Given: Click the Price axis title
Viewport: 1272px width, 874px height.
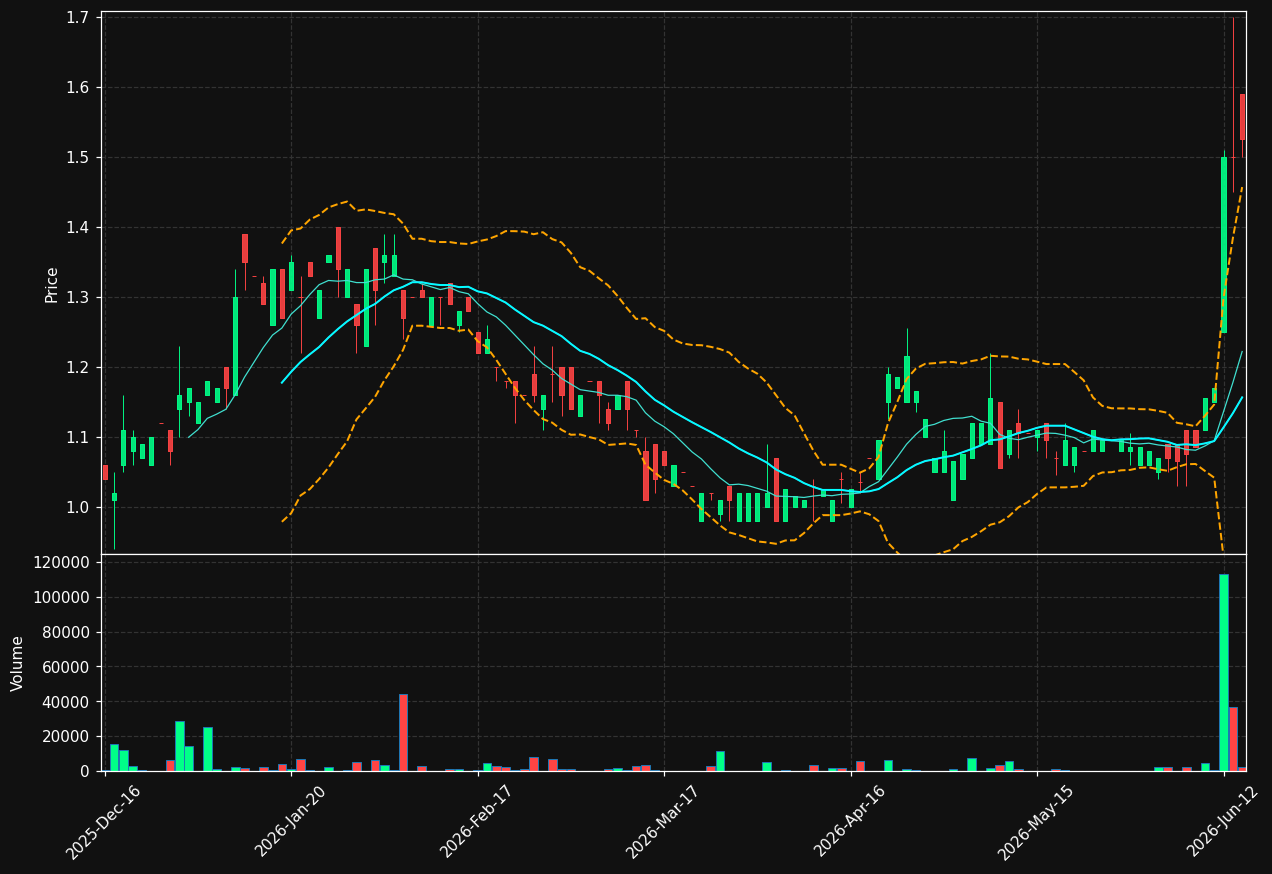Looking at the screenshot, I should click(x=52, y=284).
